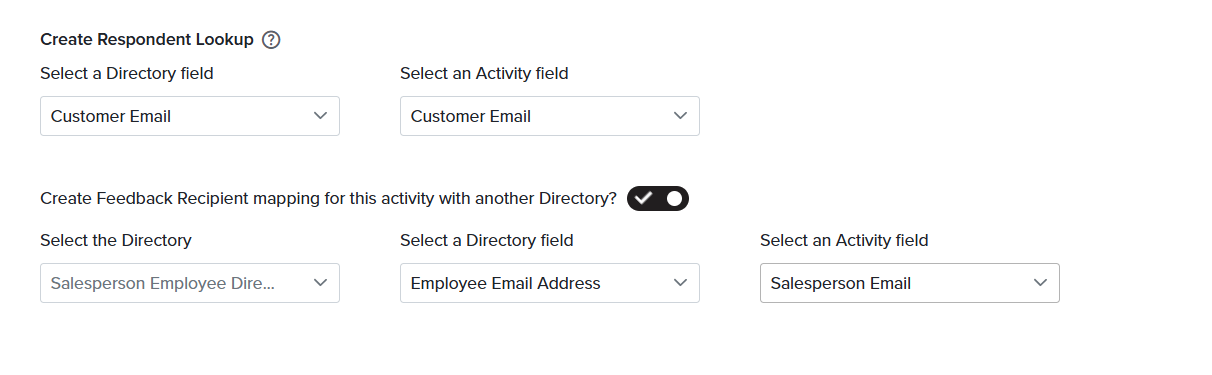The width and height of the screenshot is (1212, 375).
Task: Click the checkmark icon inside the mapping switch
Action: click(x=643, y=198)
